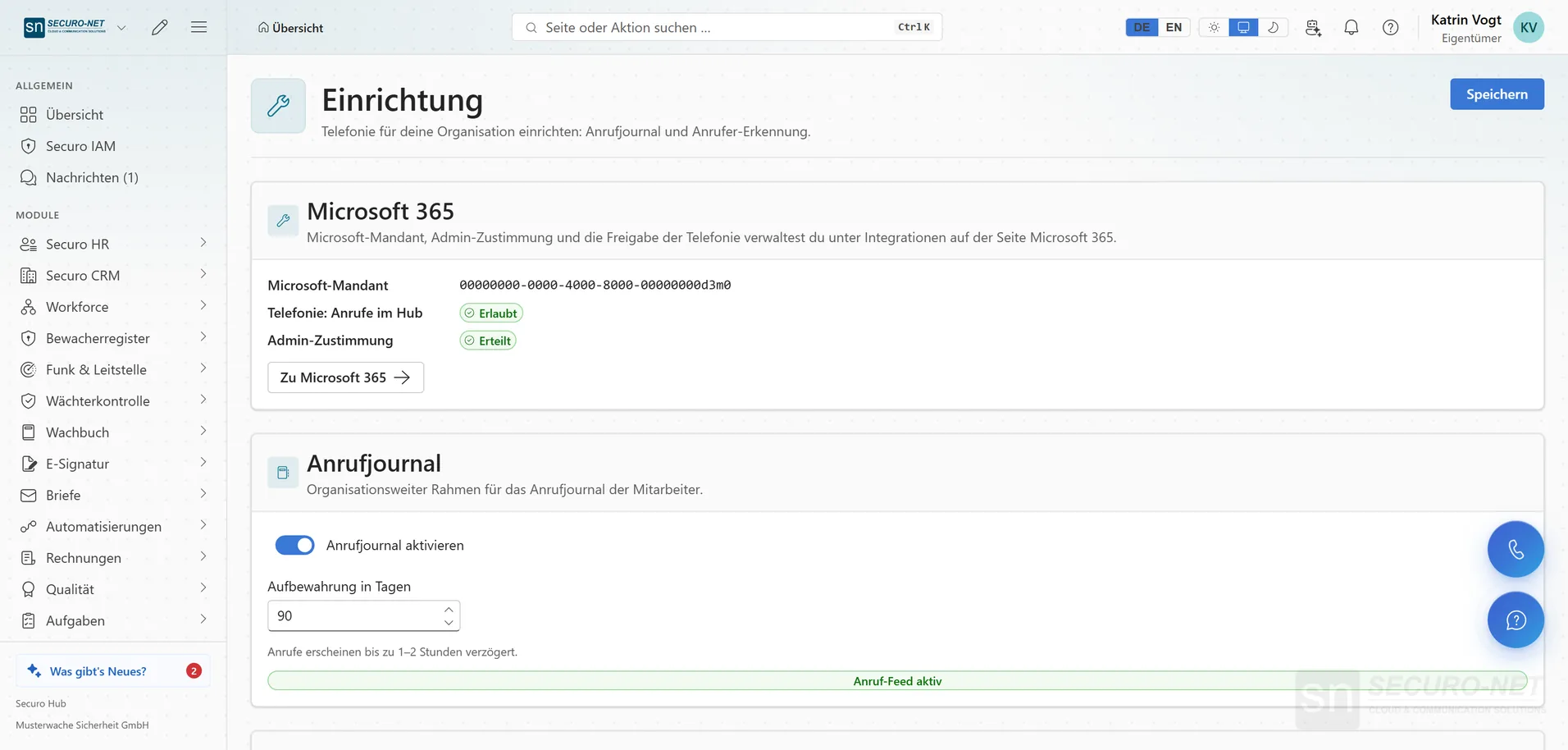Click the Anruf-Feed aktiv status bar
This screenshot has width=1568, height=750.
(x=897, y=681)
